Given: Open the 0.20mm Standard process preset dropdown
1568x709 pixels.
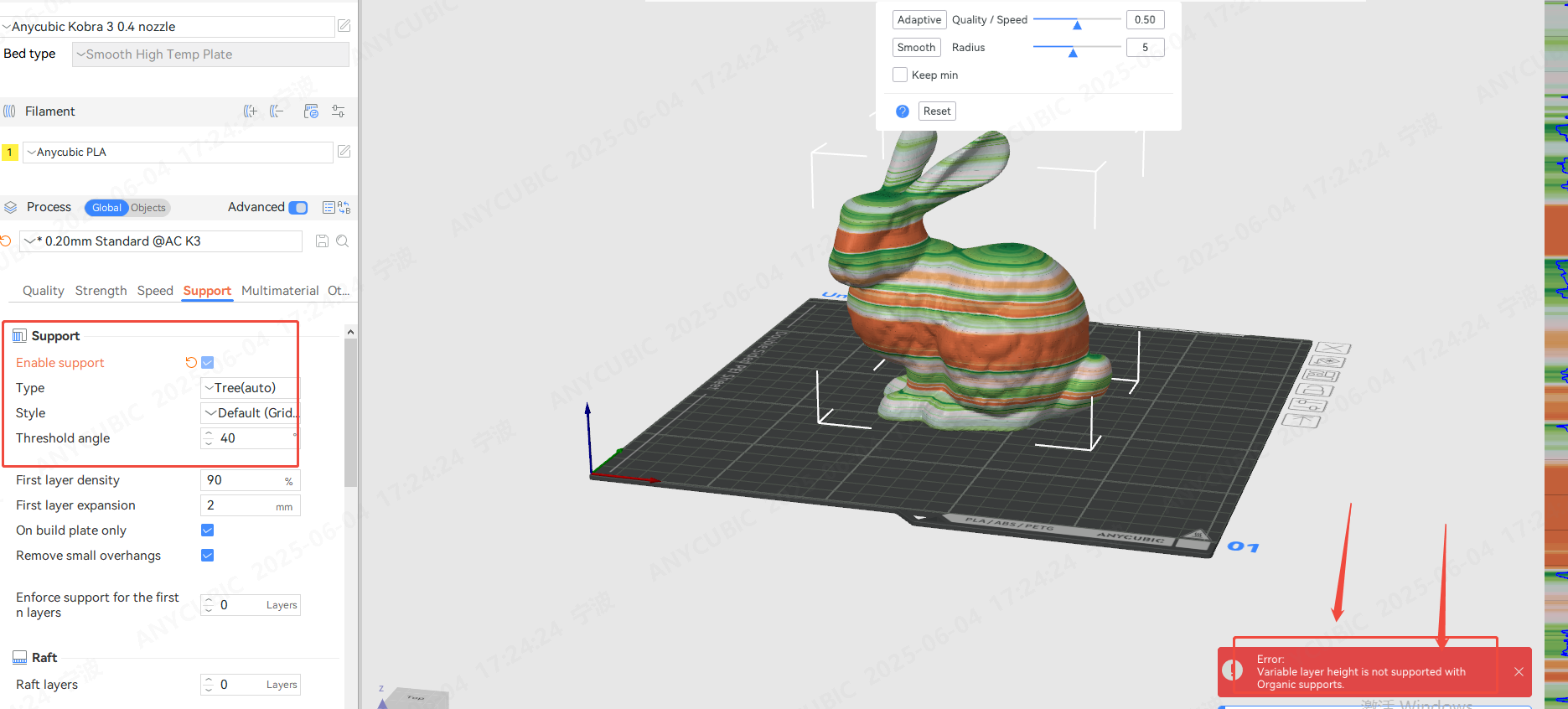Looking at the screenshot, I should tap(161, 241).
